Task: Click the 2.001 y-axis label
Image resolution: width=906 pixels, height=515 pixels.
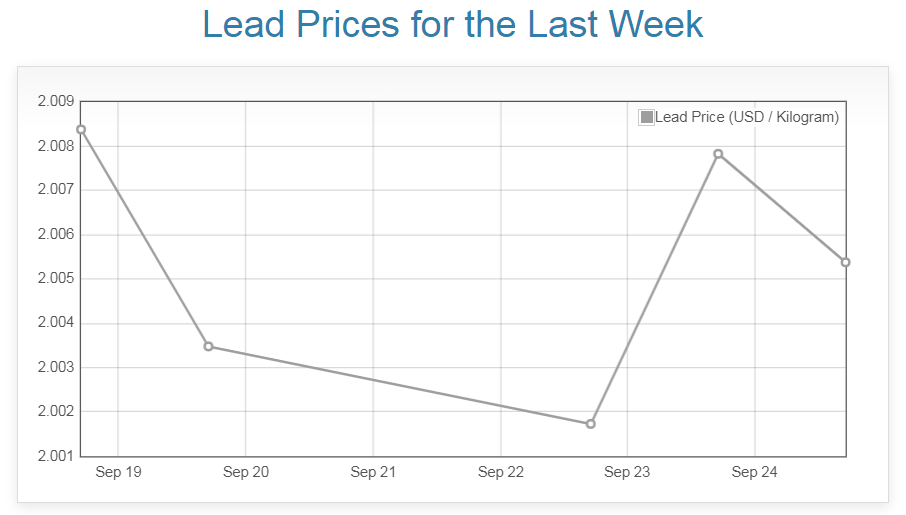Action: [x=55, y=456]
